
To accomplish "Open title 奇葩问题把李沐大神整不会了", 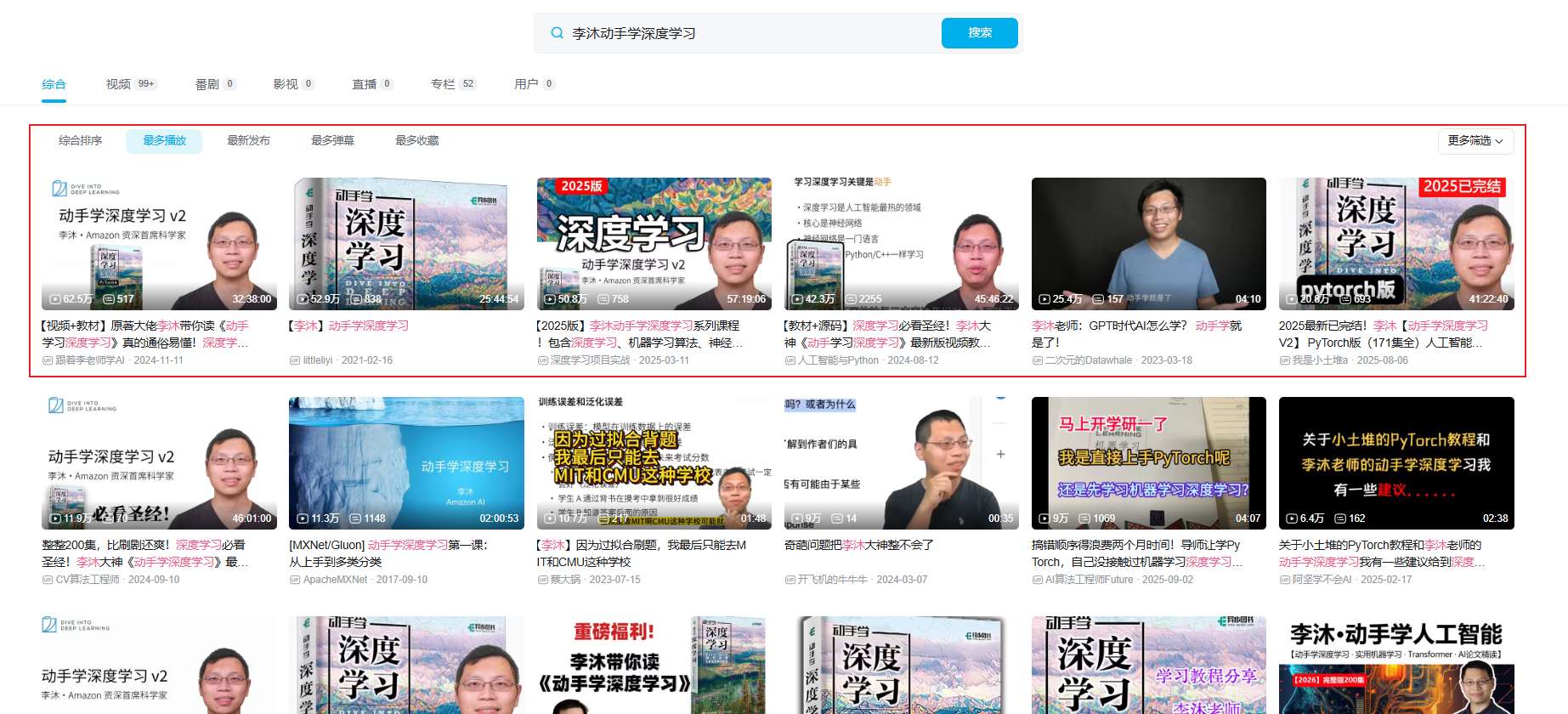I will point(858,545).
